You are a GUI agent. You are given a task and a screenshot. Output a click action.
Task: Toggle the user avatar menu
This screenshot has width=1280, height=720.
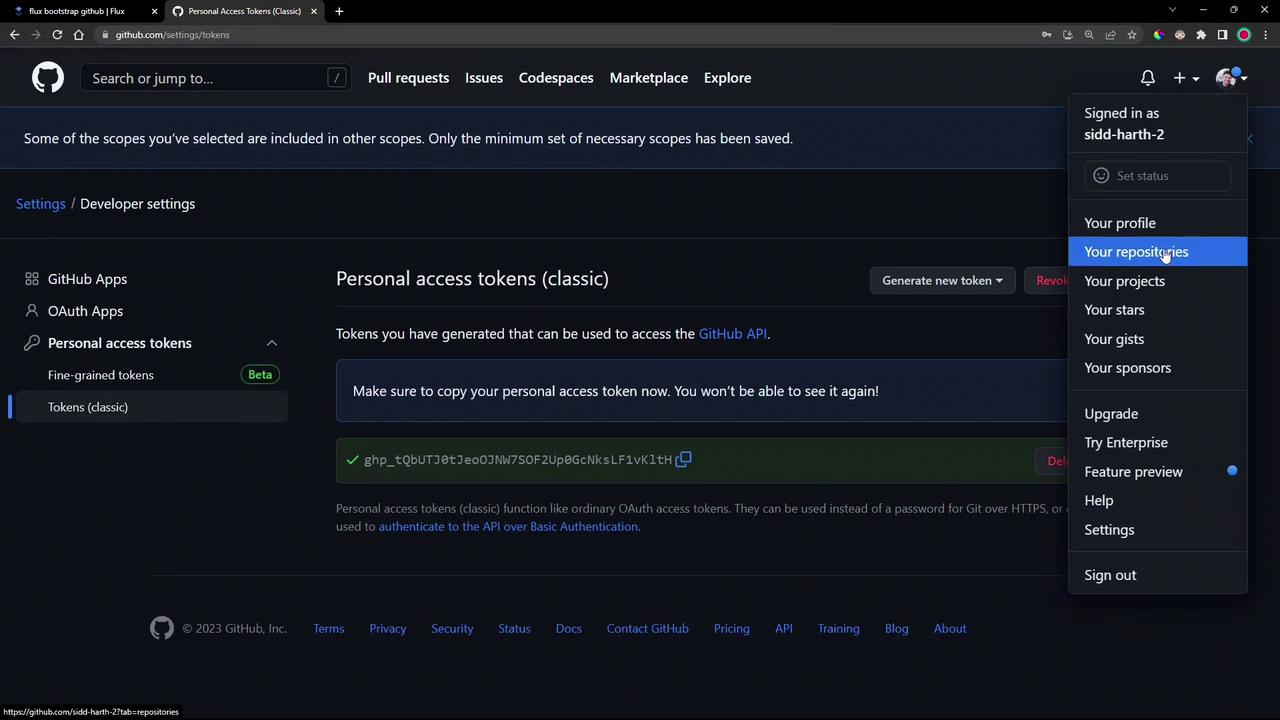coord(1231,78)
